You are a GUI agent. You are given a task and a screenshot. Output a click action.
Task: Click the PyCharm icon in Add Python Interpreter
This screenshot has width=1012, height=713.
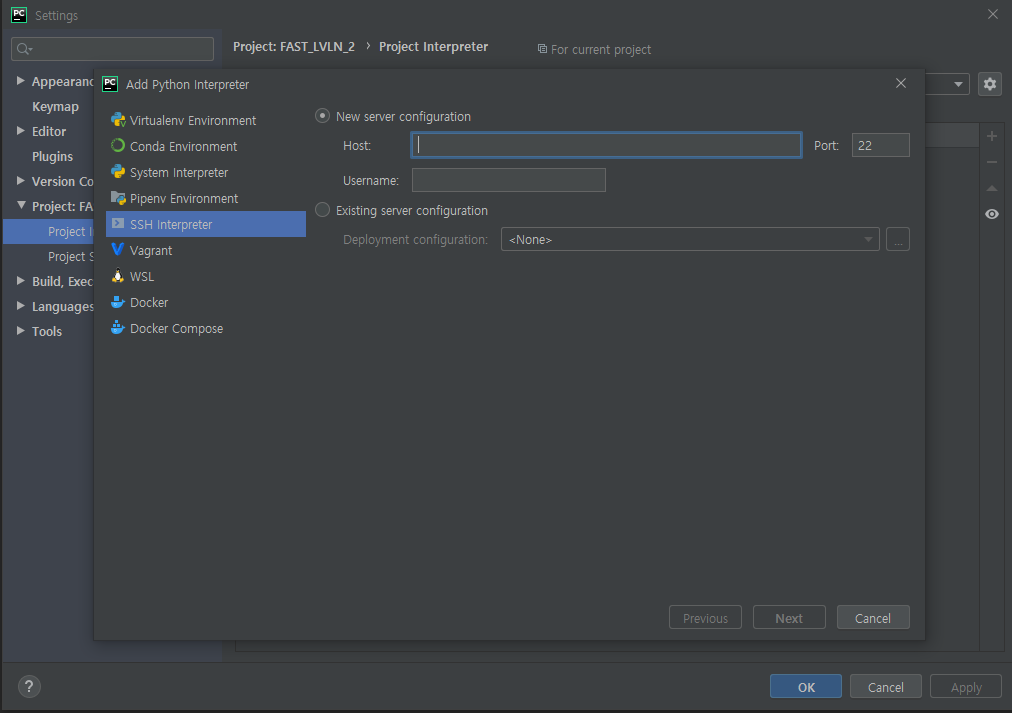click(x=110, y=84)
